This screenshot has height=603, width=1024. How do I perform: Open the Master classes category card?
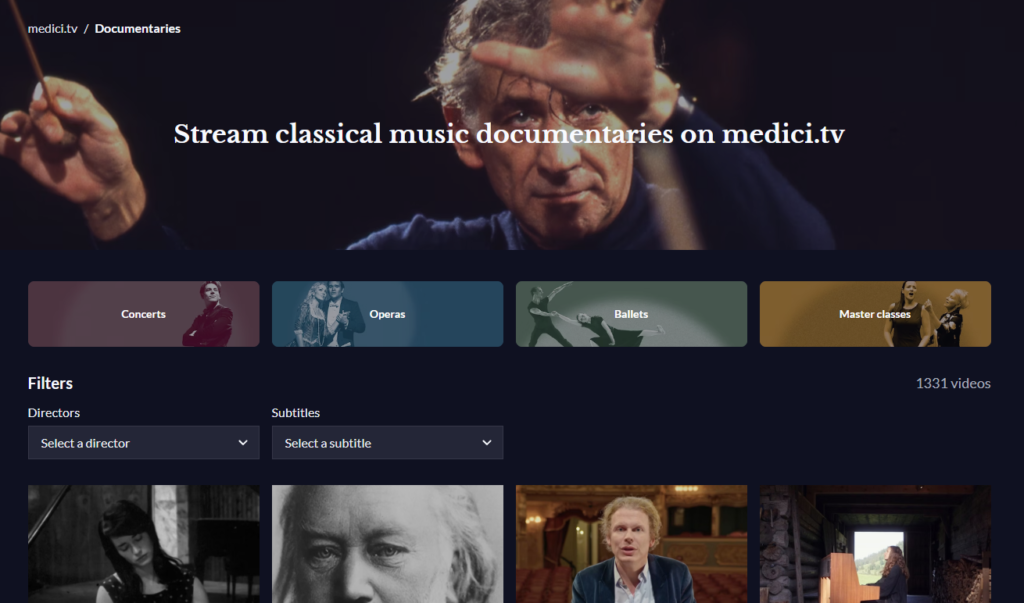pyautogui.click(x=875, y=314)
